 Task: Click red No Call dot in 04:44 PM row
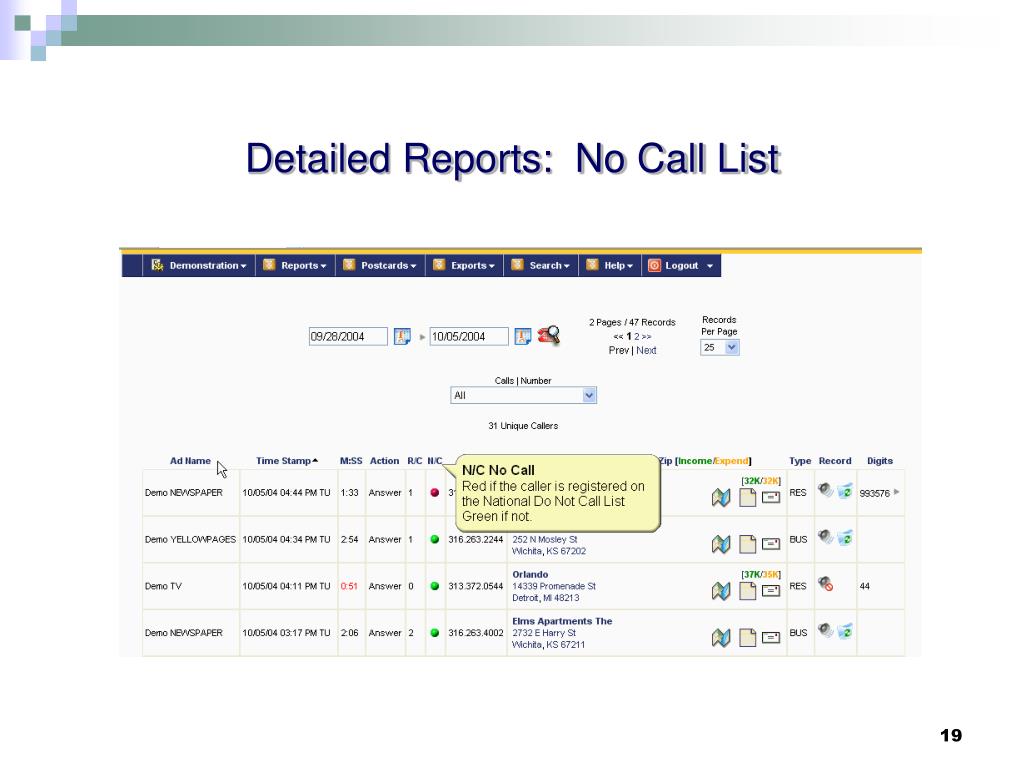(435, 492)
